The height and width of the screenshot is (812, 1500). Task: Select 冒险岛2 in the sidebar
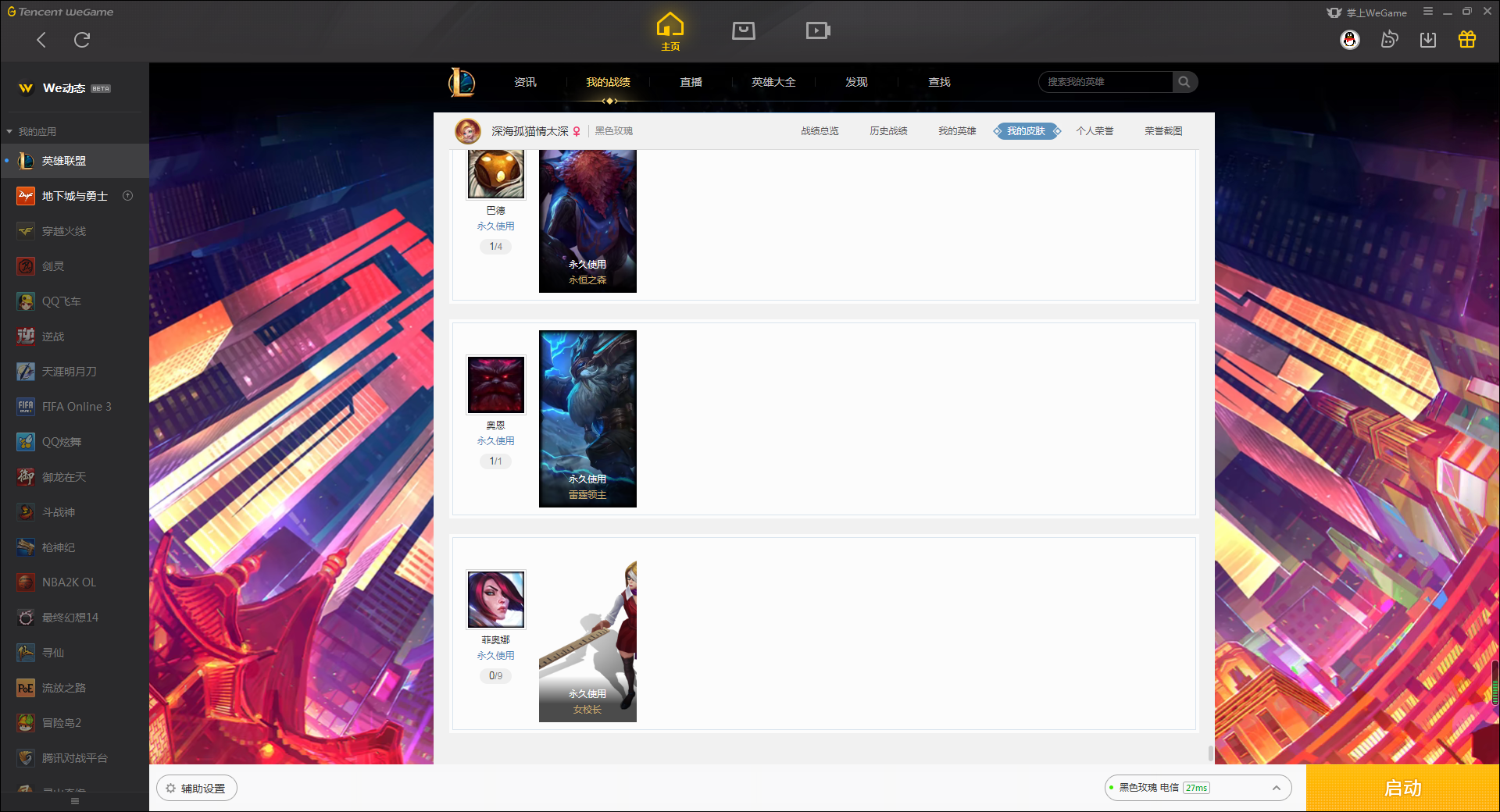[74, 723]
